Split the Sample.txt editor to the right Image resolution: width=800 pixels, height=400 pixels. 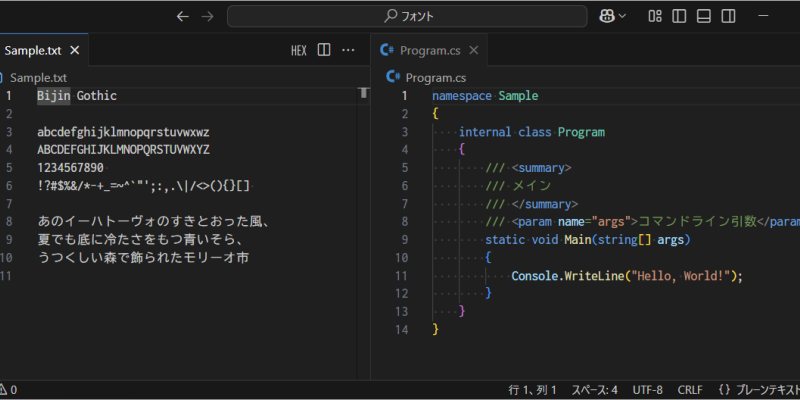(324, 50)
